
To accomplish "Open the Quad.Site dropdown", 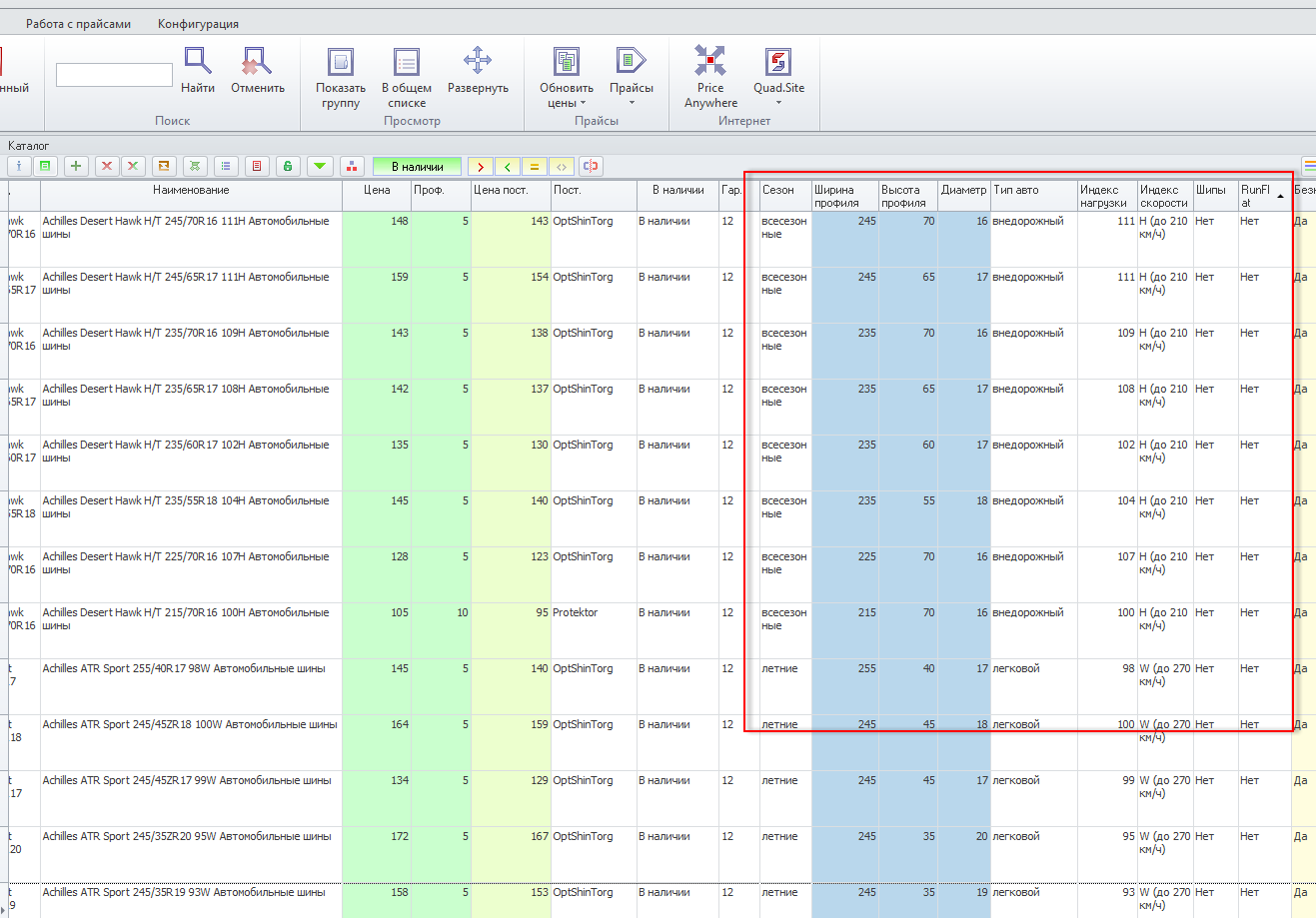I will 778,78.
